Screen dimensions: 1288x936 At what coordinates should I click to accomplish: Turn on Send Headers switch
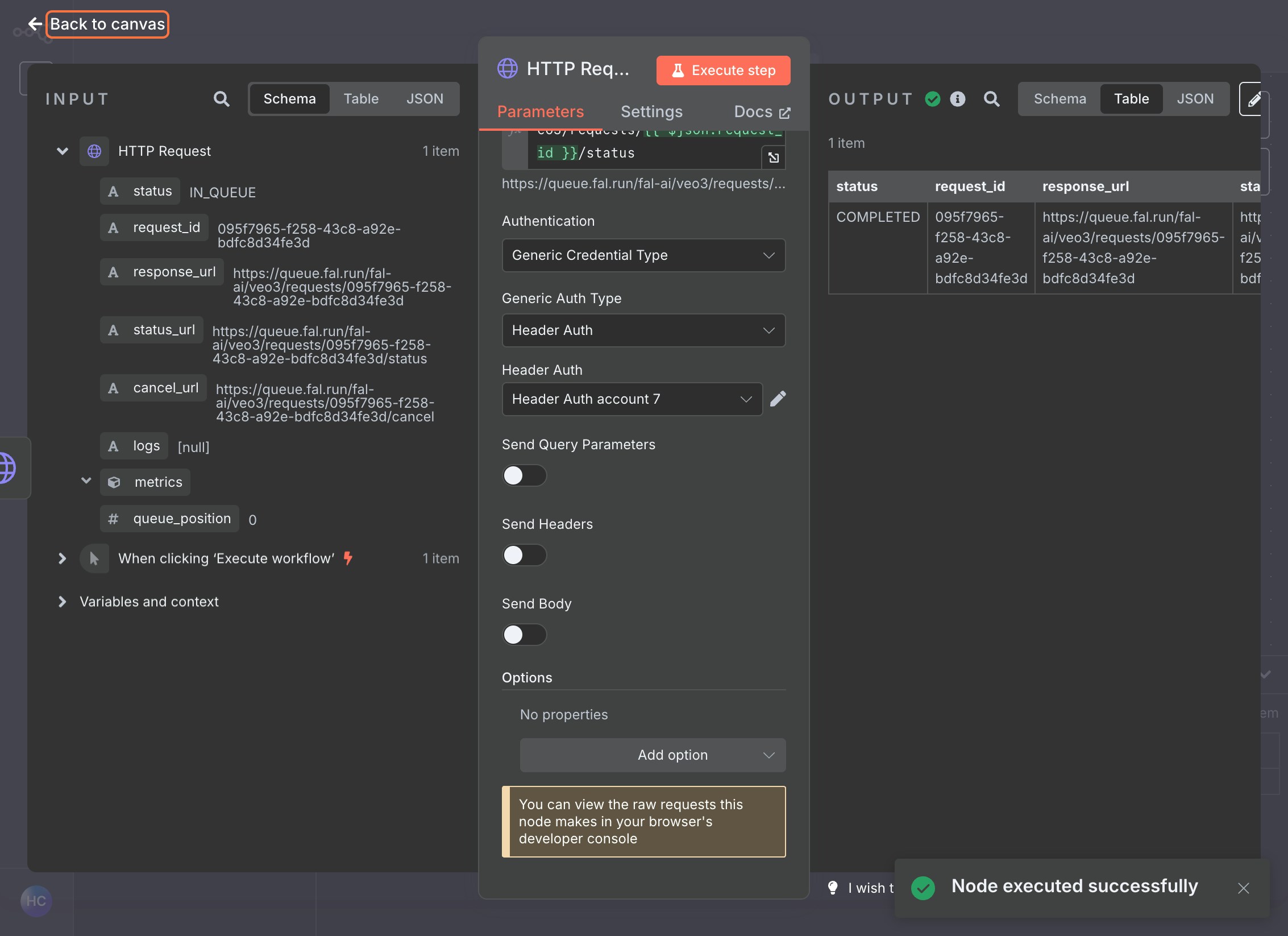[x=524, y=555]
